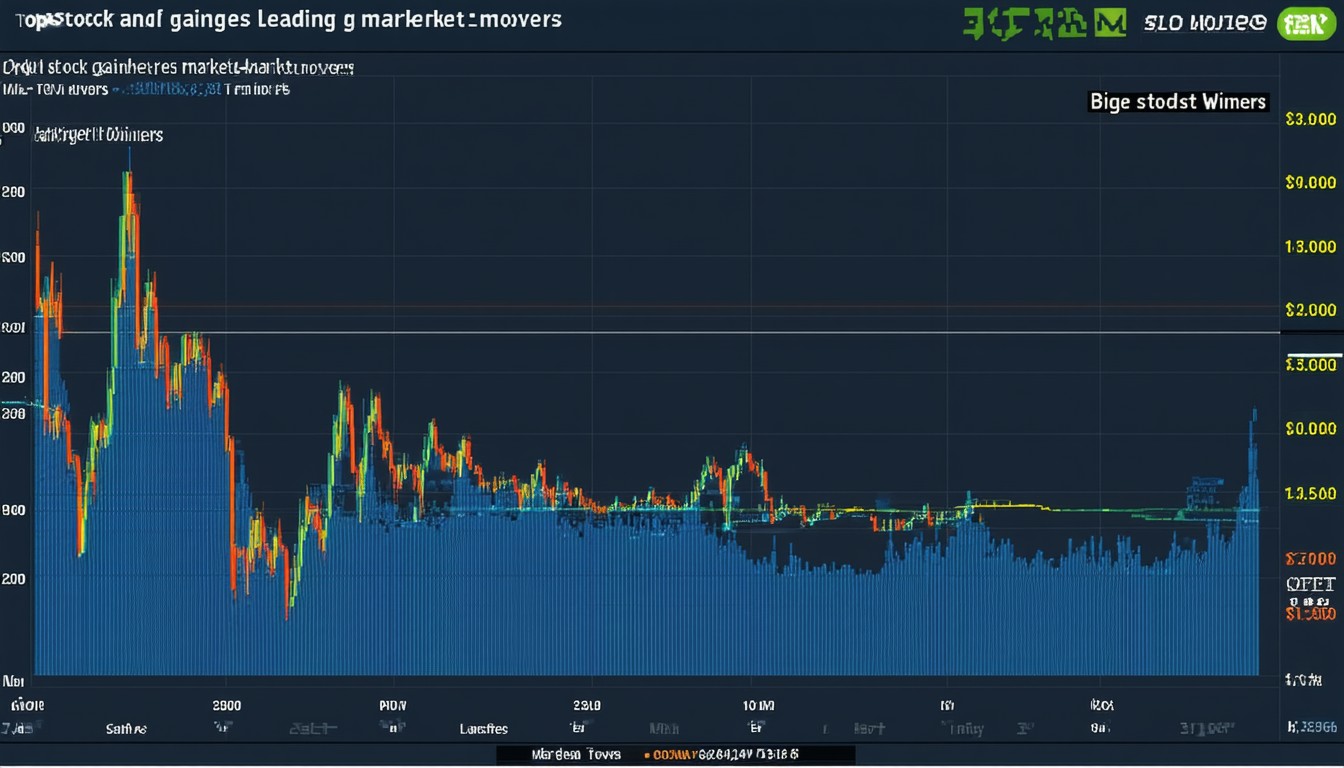Open the green pill-shaped button in top right corner
1344x768 pixels.
1307,22
